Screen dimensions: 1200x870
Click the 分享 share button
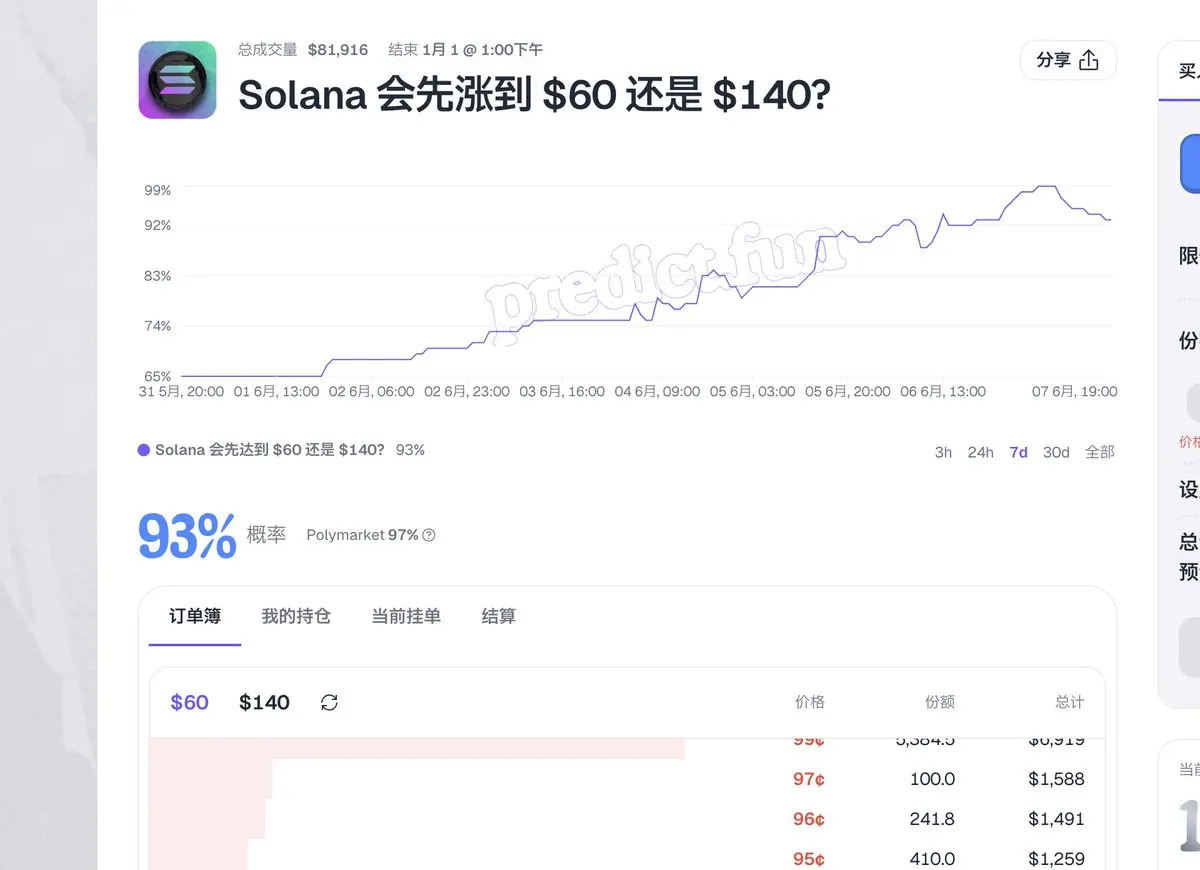[1068, 60]
